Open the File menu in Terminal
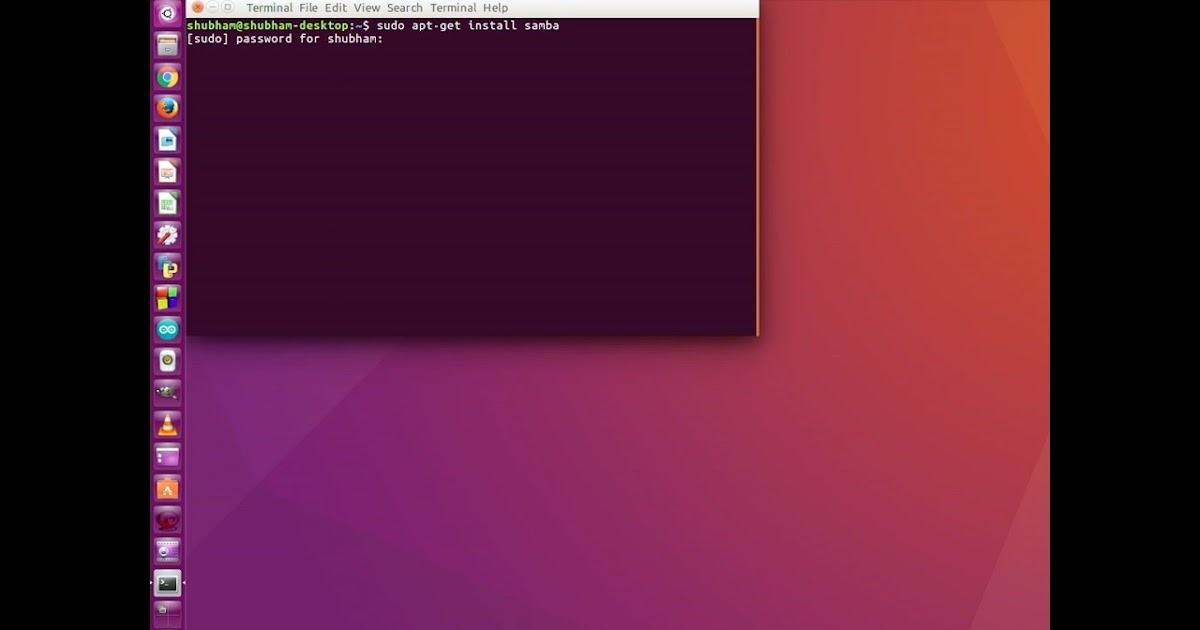The width and height of the screenshot is (1200, 630). [x=307, y=7]
